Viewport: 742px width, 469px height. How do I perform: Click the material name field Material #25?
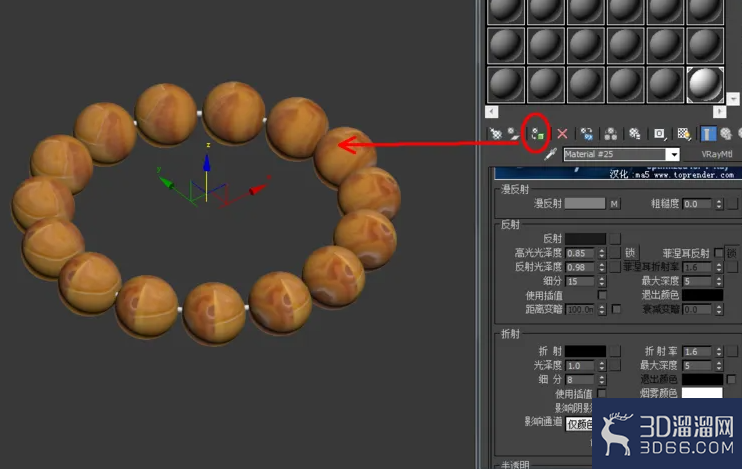click(615, 154)
